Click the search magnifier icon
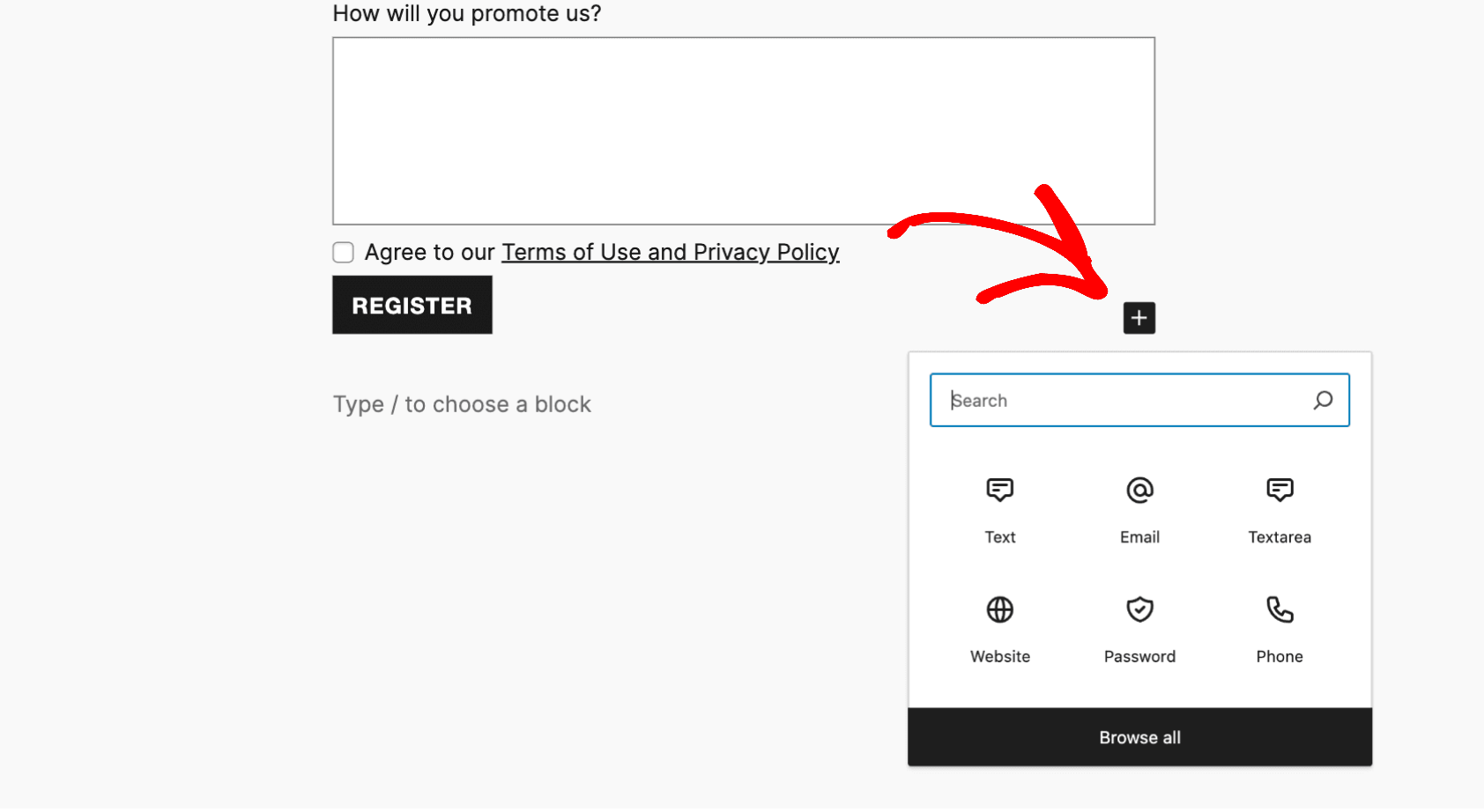Image resolution: width=1484 pixels, height=812 pixels. coord(1323,401)
